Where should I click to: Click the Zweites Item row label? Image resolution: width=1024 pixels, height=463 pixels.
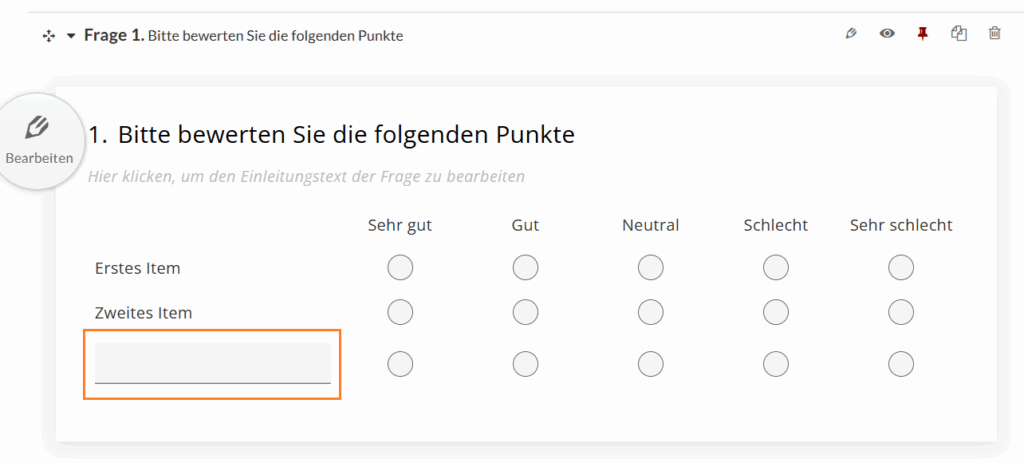pos(143,312)
